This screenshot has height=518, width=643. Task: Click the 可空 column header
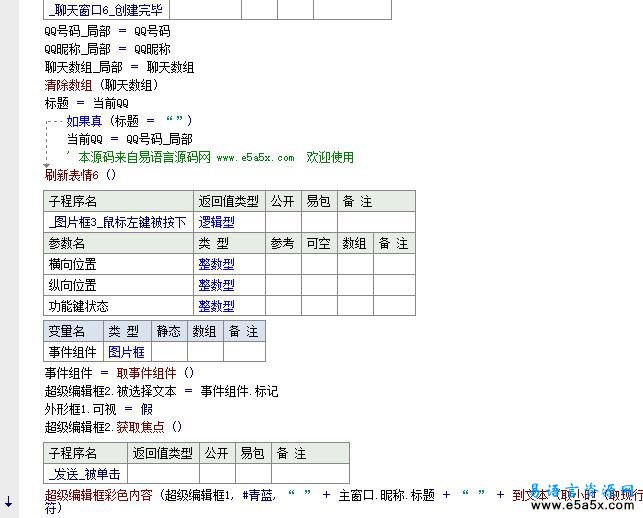pyautogui.click(x=319, y=244)
